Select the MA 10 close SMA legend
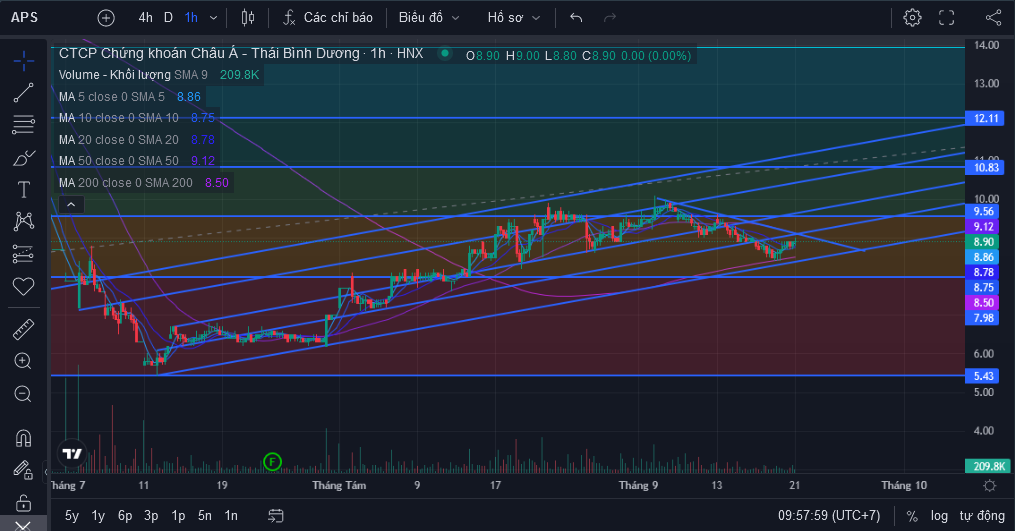Screen dimensions: 1015x531 [136, 118]
